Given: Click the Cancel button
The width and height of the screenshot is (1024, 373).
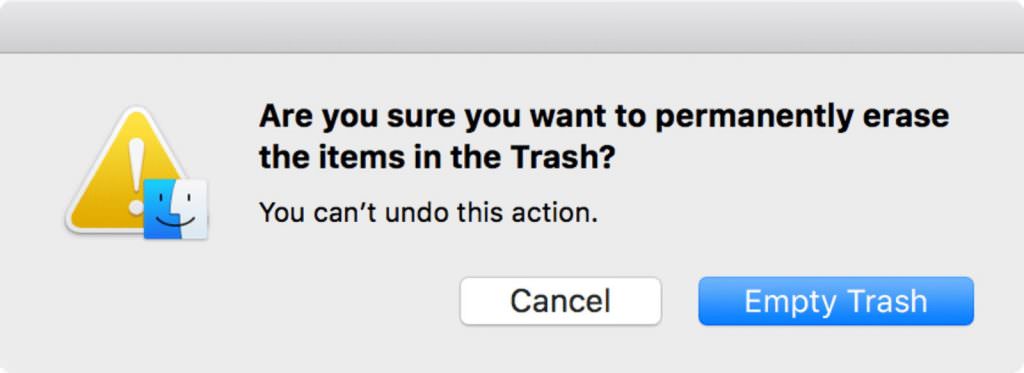Looking at the screenshot, I should point(560,301).
